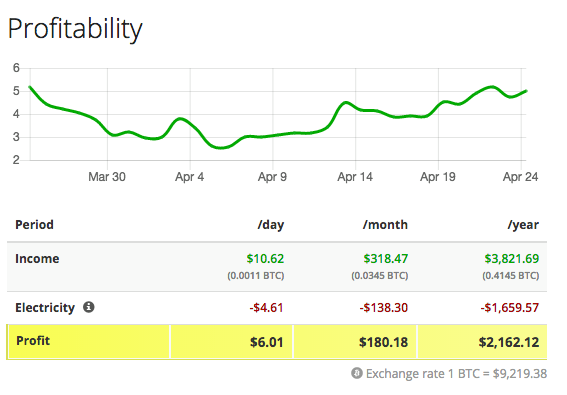
Task: Click the Electricity info icon
Action: coord(89,307)
